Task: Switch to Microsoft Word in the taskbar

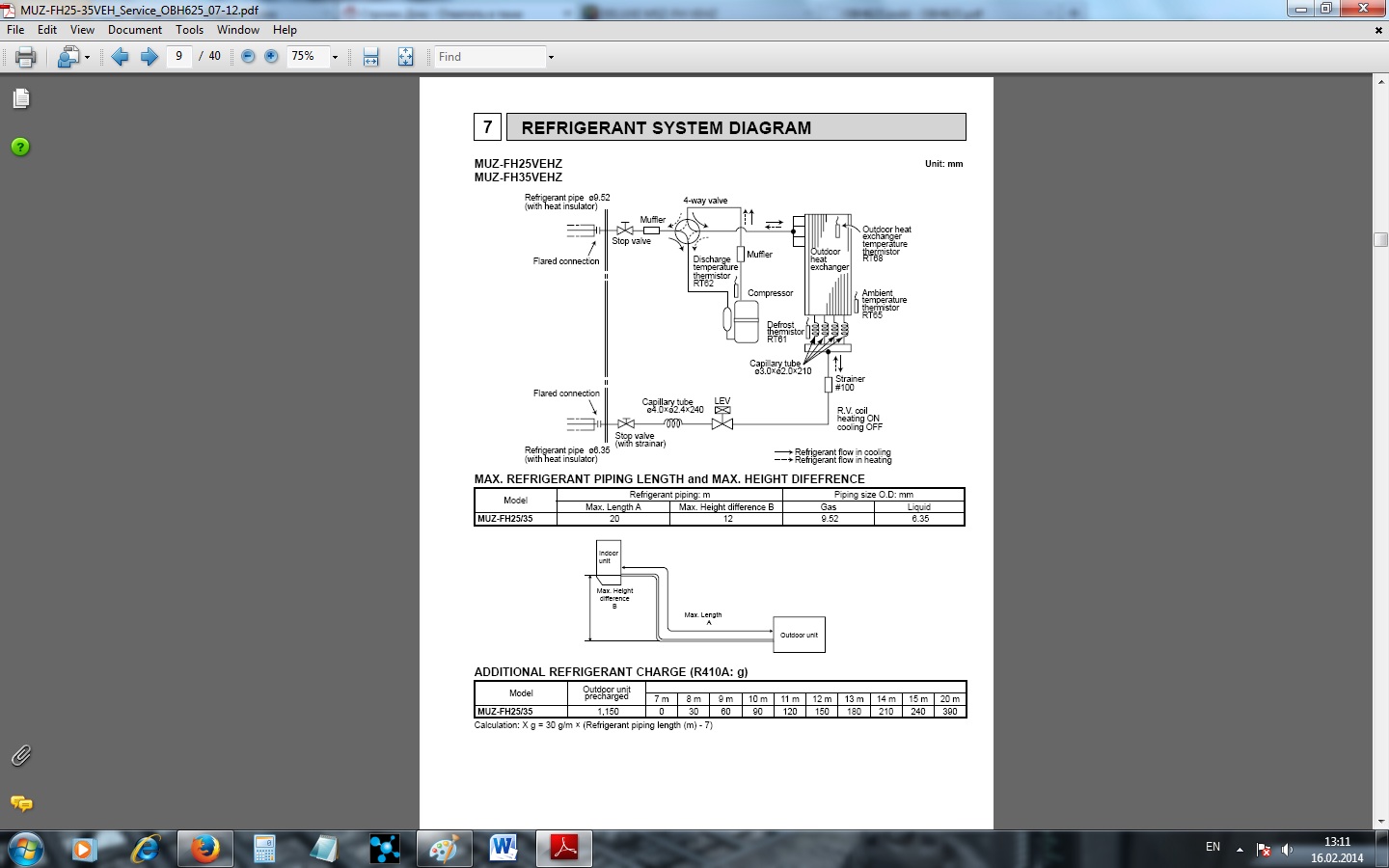Action: click(x=504, y=850)
